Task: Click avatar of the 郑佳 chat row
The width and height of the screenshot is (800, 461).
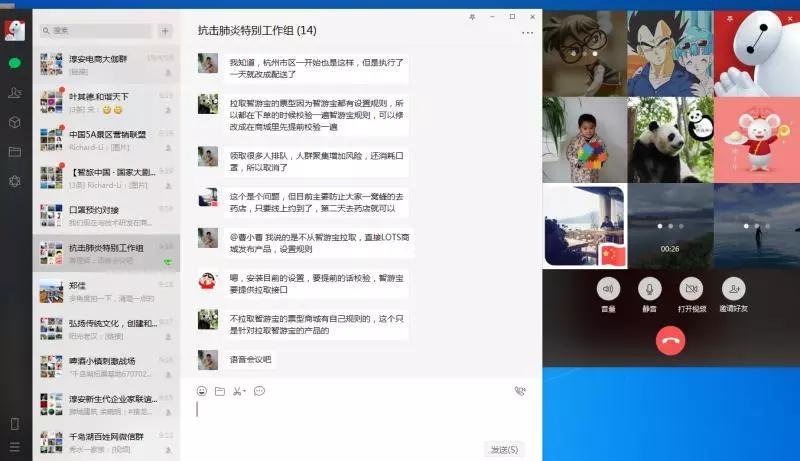Action: (52, 291)
